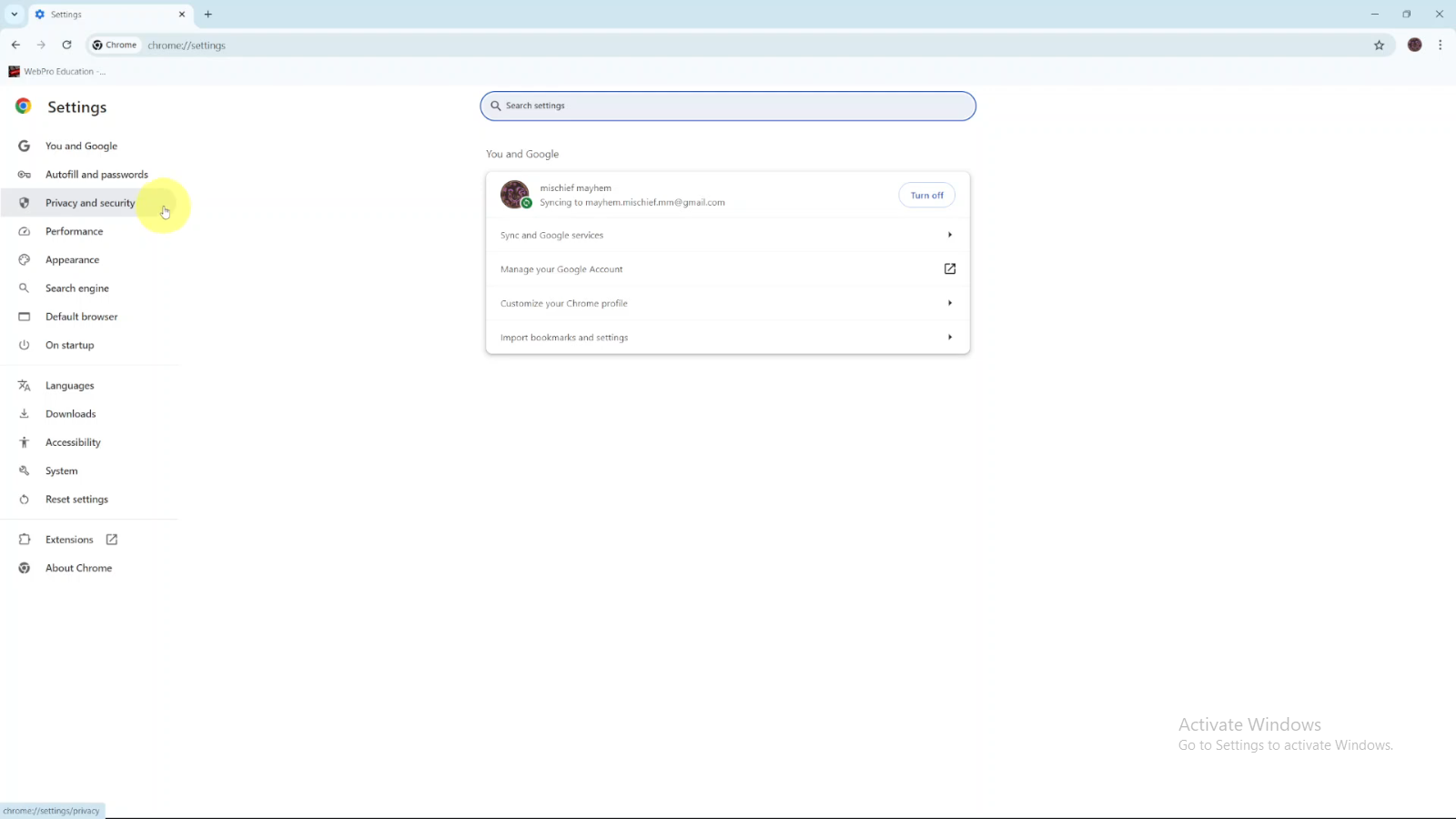Open the tab search dropdown arrow
The image size is (1456, 819).
click(x=15, y=15)
